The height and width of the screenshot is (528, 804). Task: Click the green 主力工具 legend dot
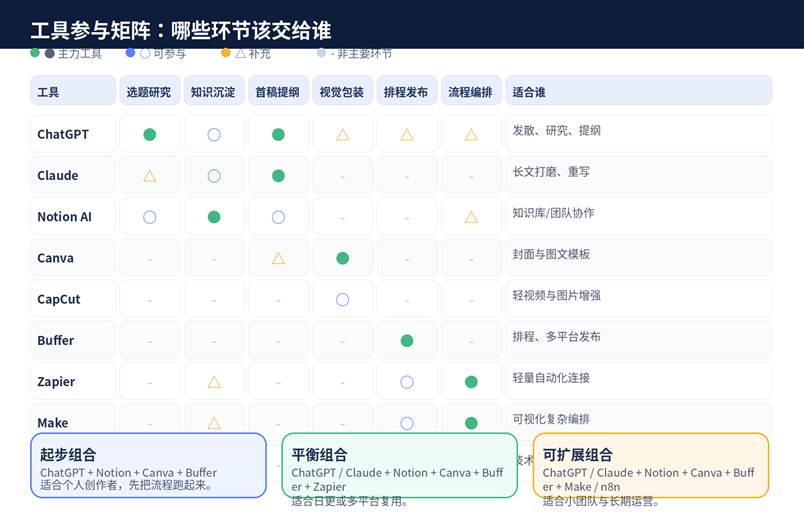(x=36, y=53)
